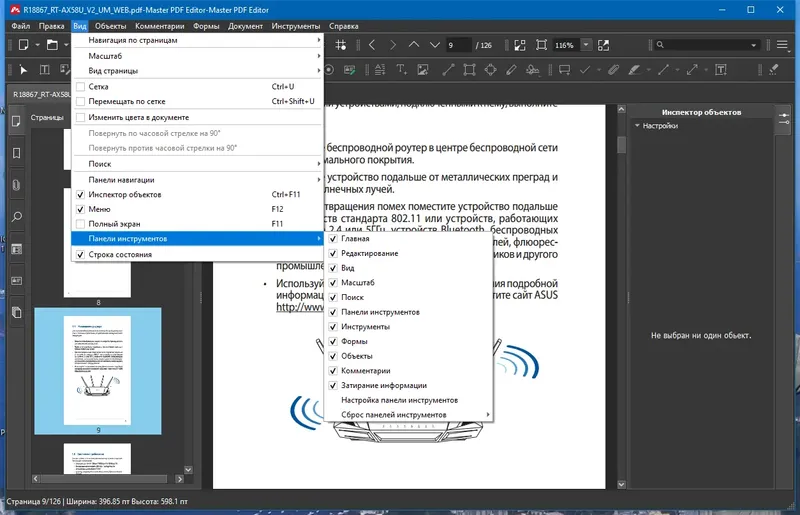
Task: Open the Документ menu
Action: 245,25
